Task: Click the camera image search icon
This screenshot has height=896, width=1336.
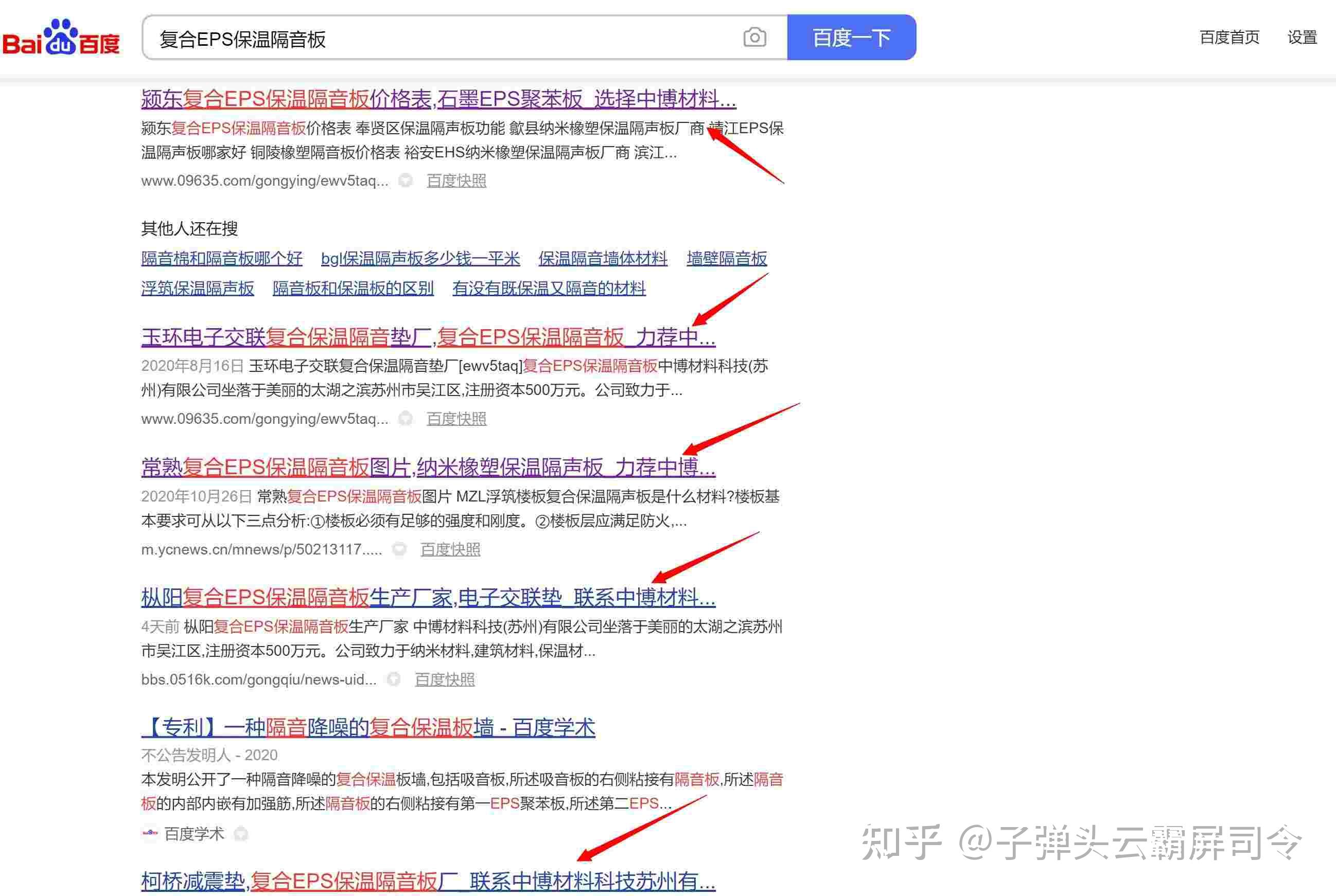Action: [754, 38]
